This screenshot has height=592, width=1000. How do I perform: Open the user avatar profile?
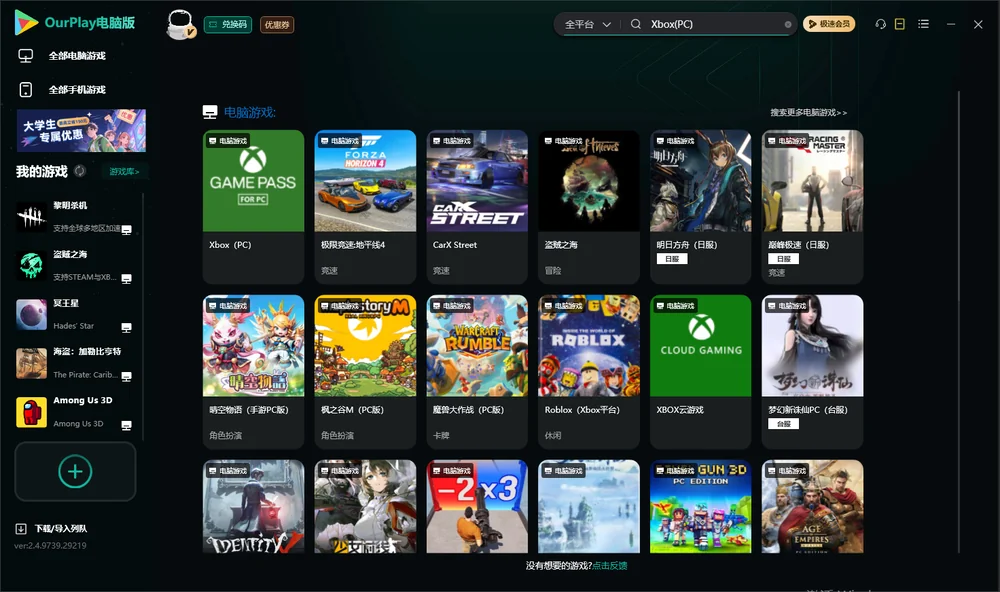[x=180, y=24]
